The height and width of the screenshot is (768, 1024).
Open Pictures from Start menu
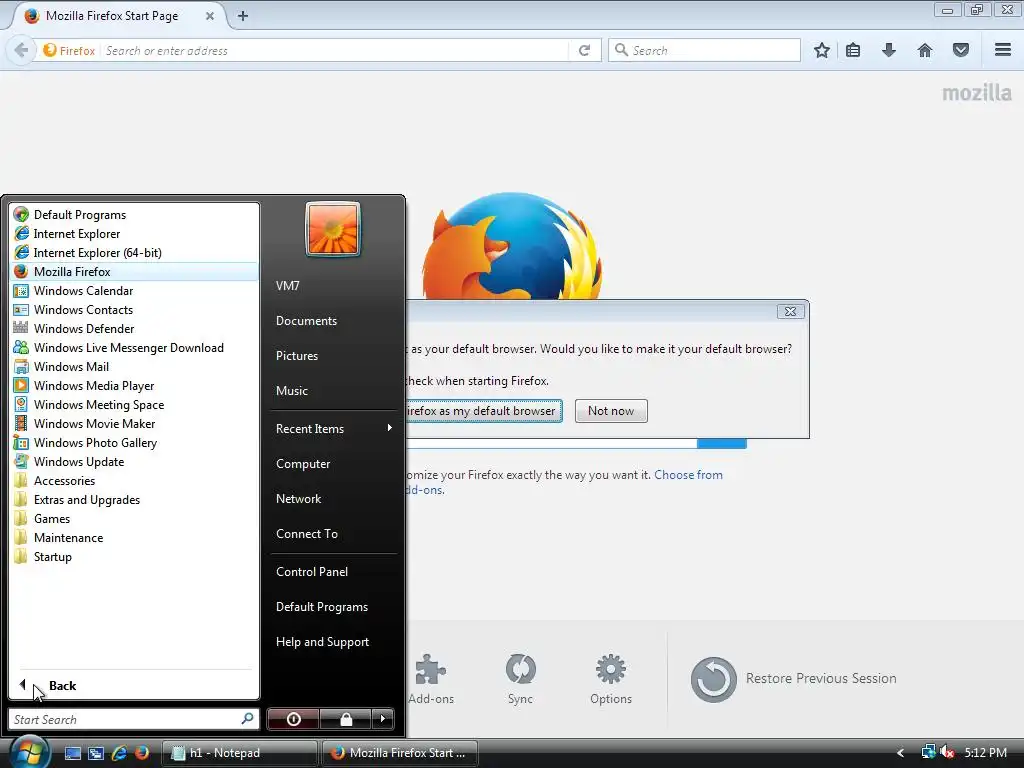tap(334, 355)
